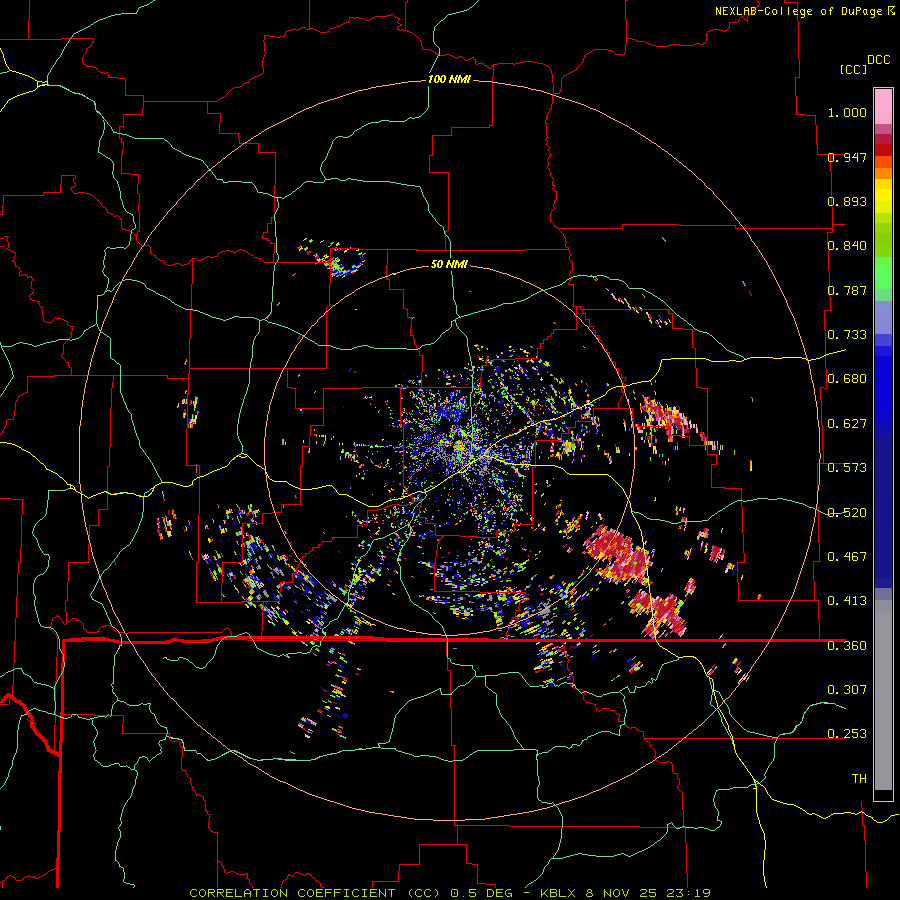Select the 0.627 scale value
The height and width of the screenshot is (900, 900).
[x=847, y=424]
